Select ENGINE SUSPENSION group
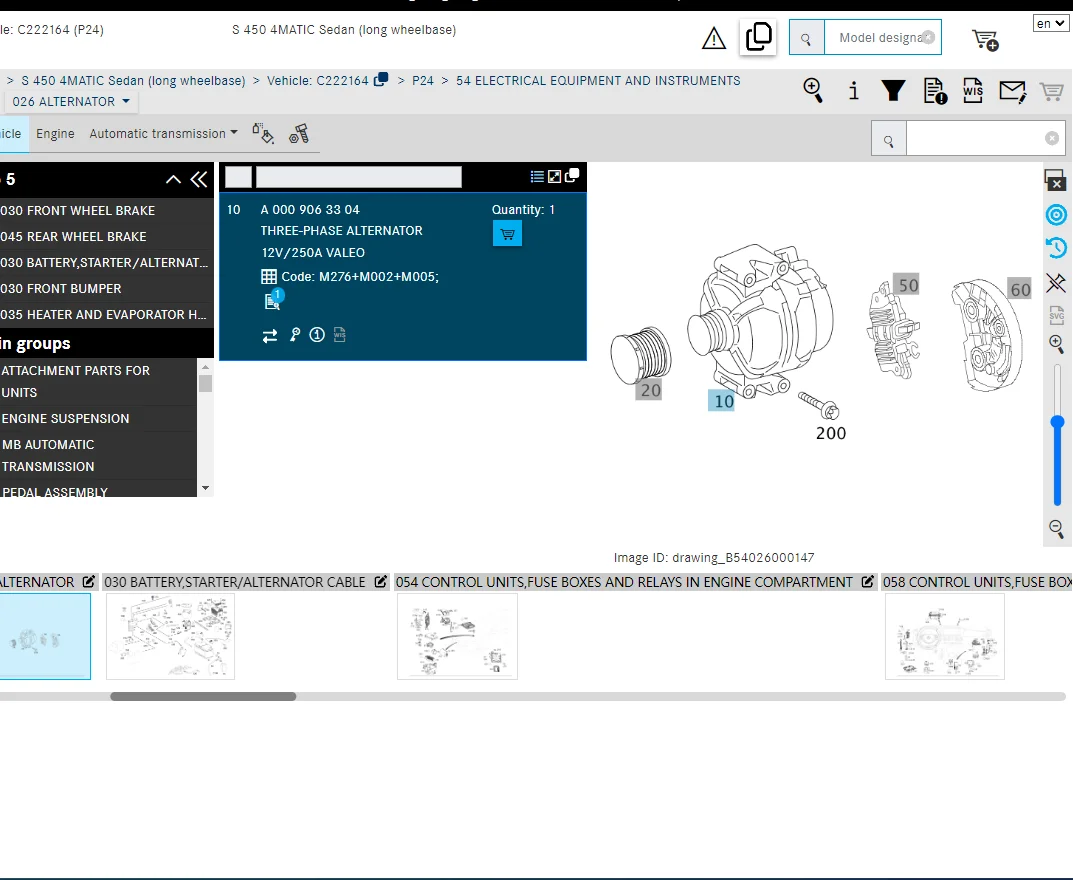The width and height of the screenshot is (1073, 880). point(99,419)
